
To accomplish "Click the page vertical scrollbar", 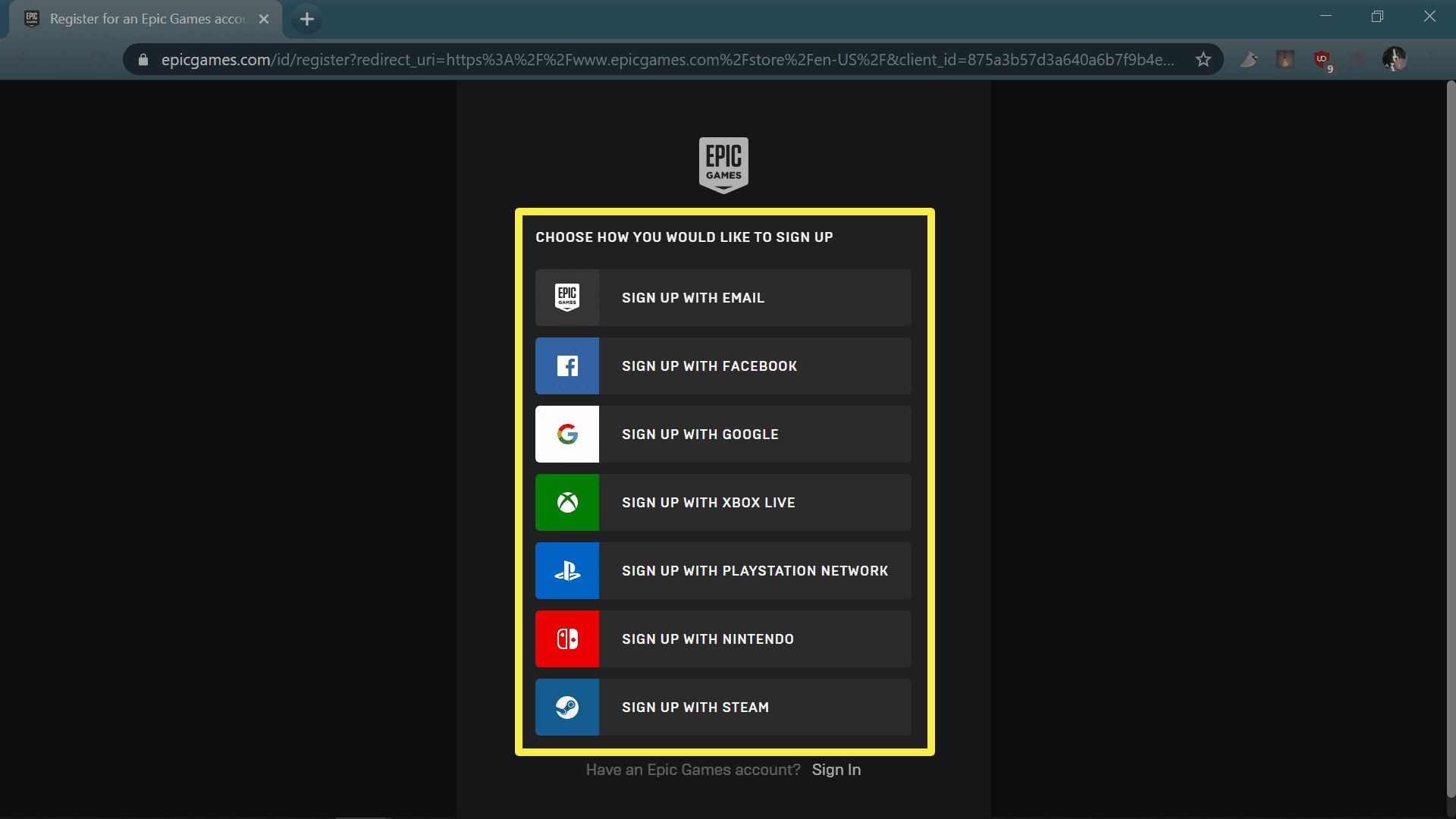I will [x=1451, y=440].
